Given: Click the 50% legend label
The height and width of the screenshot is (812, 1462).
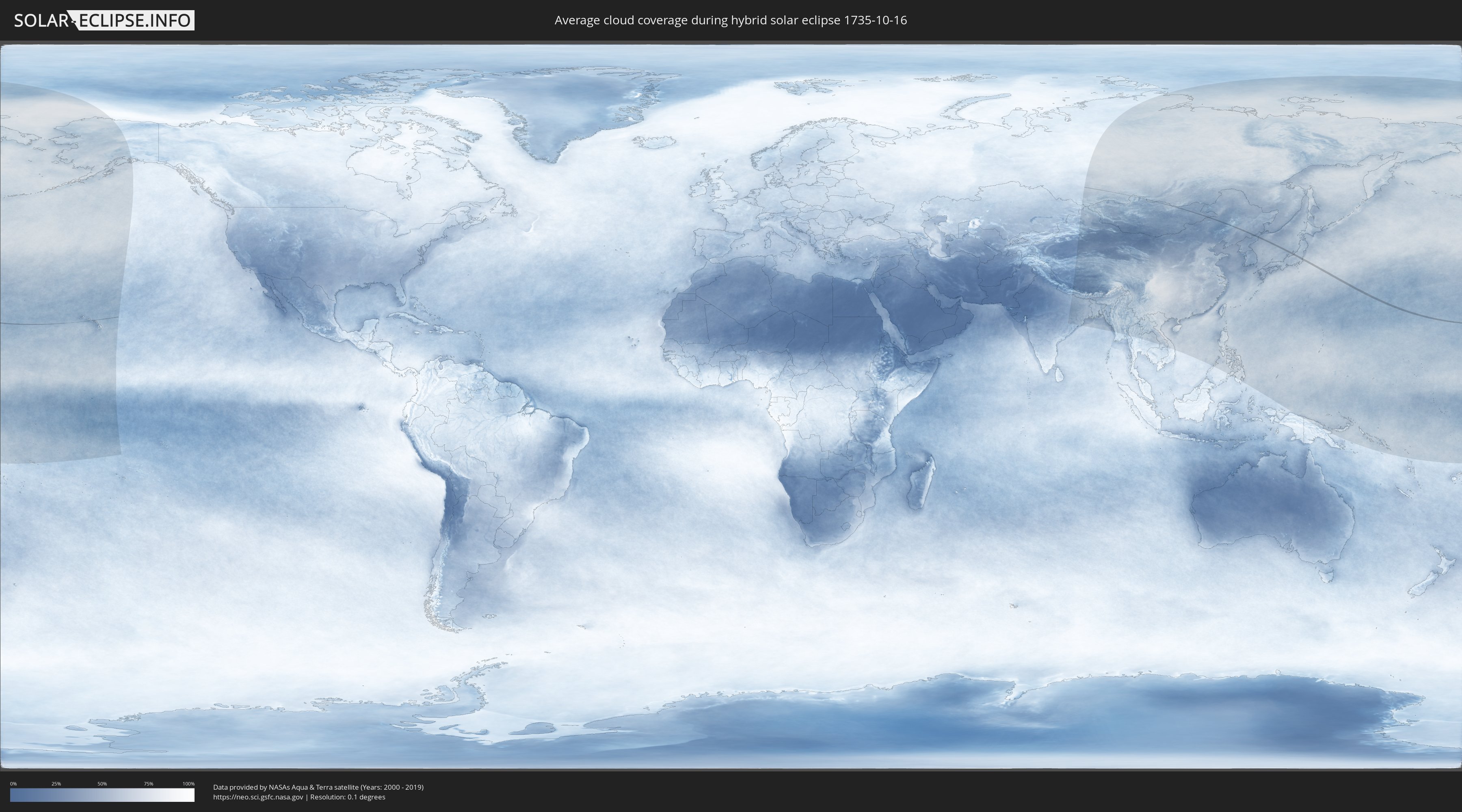Looking at the screenshot, I should [x=102, y=784].
